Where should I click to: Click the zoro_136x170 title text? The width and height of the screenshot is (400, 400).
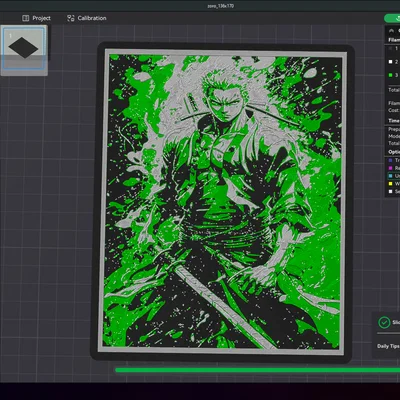point(220,6)
